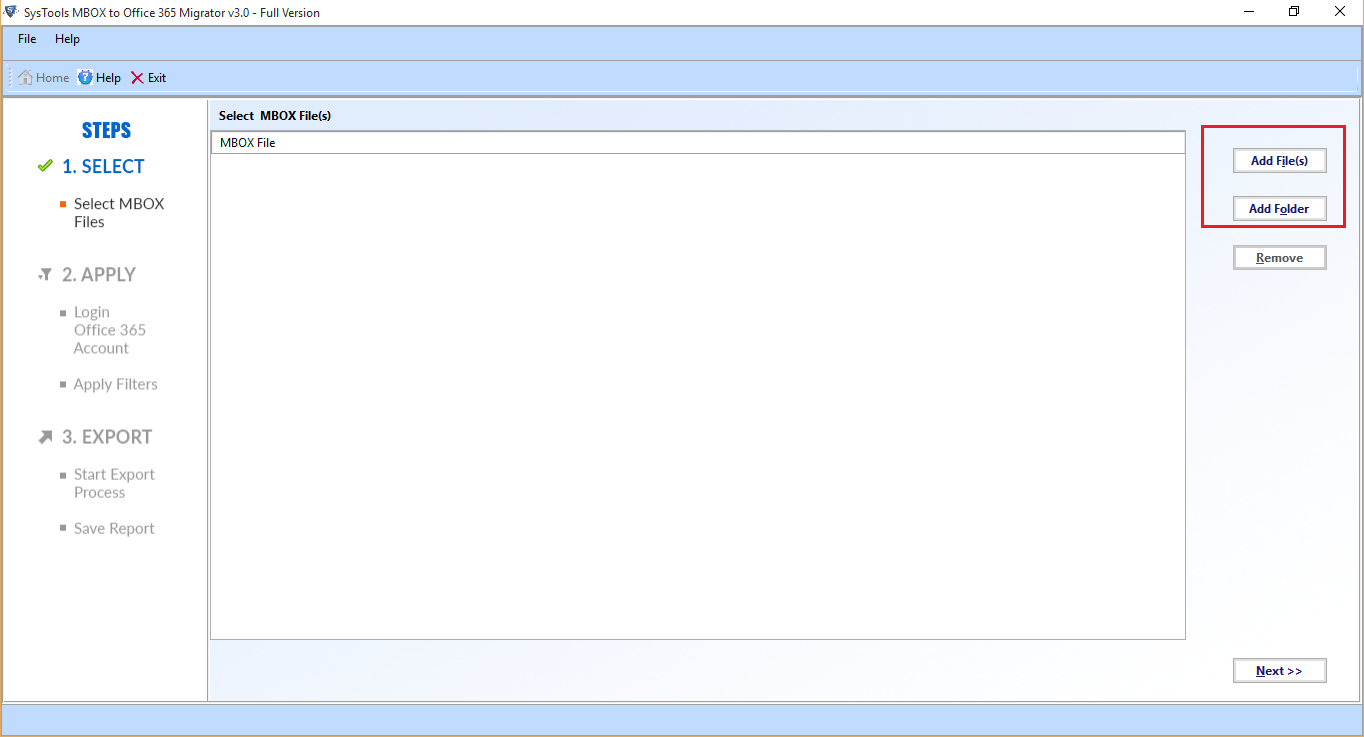Open the File menu
The width and height of the screenshot is (1364, 737).
point(27,39)
